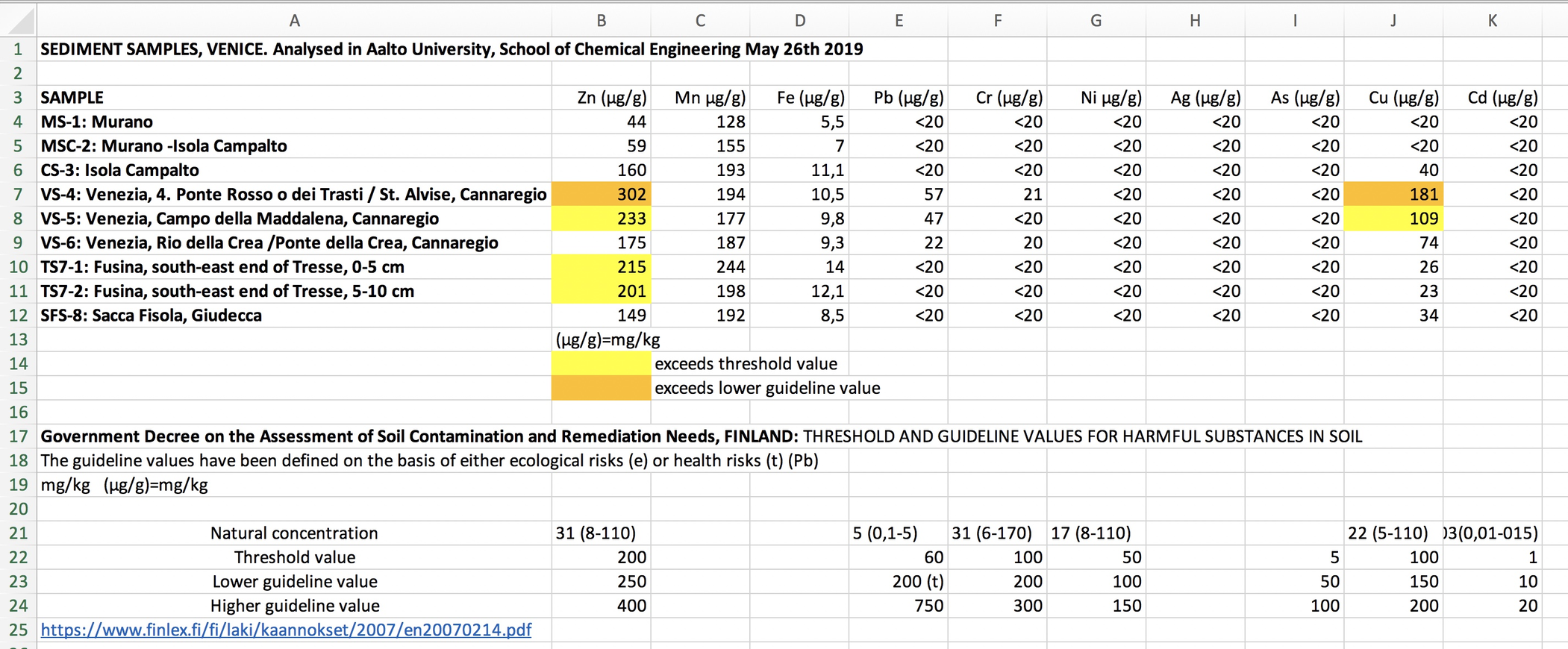The image size is (1568, 649).
Task: Click the MS-1: Murano sample cell
Action: click(x=97, y=122)
